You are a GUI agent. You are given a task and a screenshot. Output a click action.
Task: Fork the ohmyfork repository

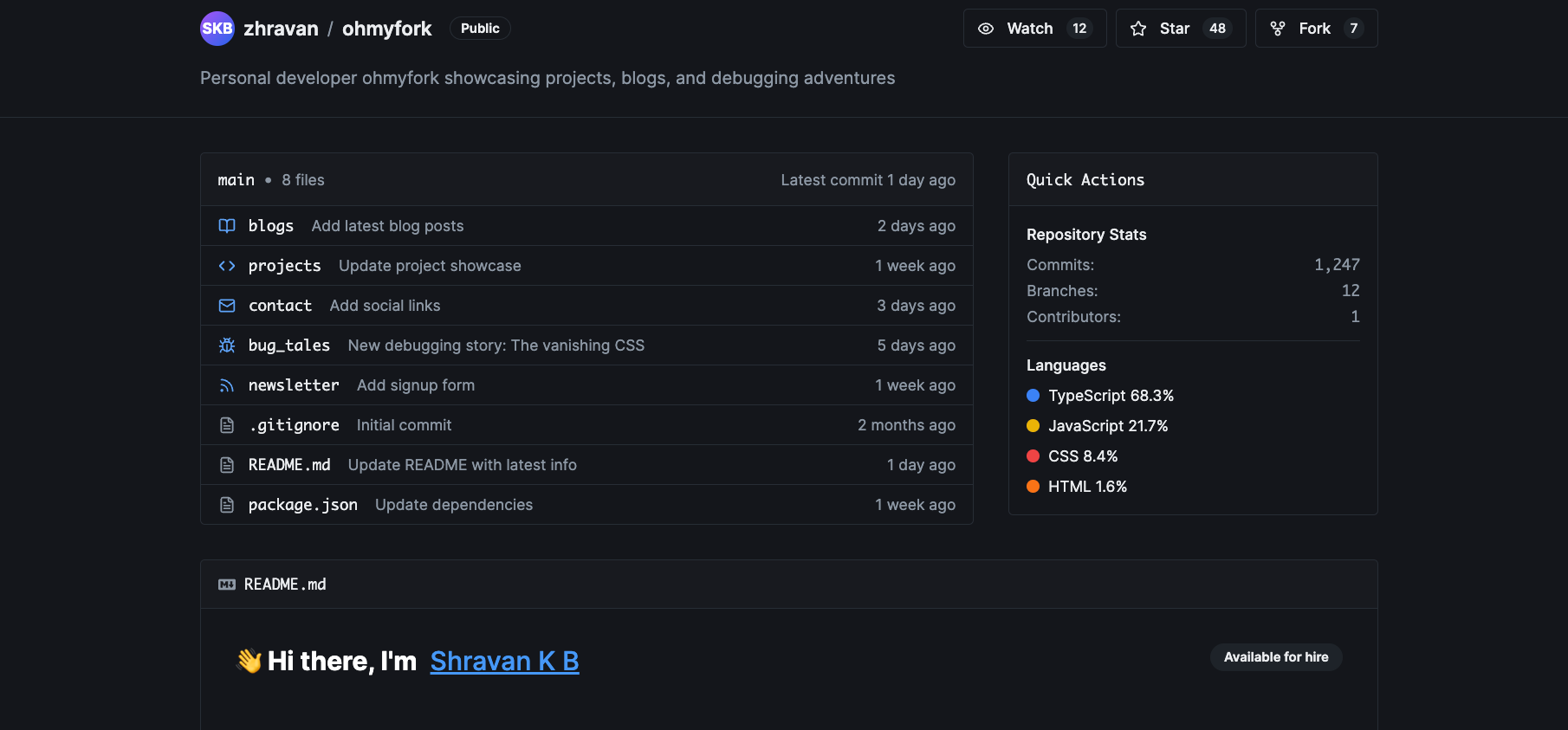click(1315, 29)
